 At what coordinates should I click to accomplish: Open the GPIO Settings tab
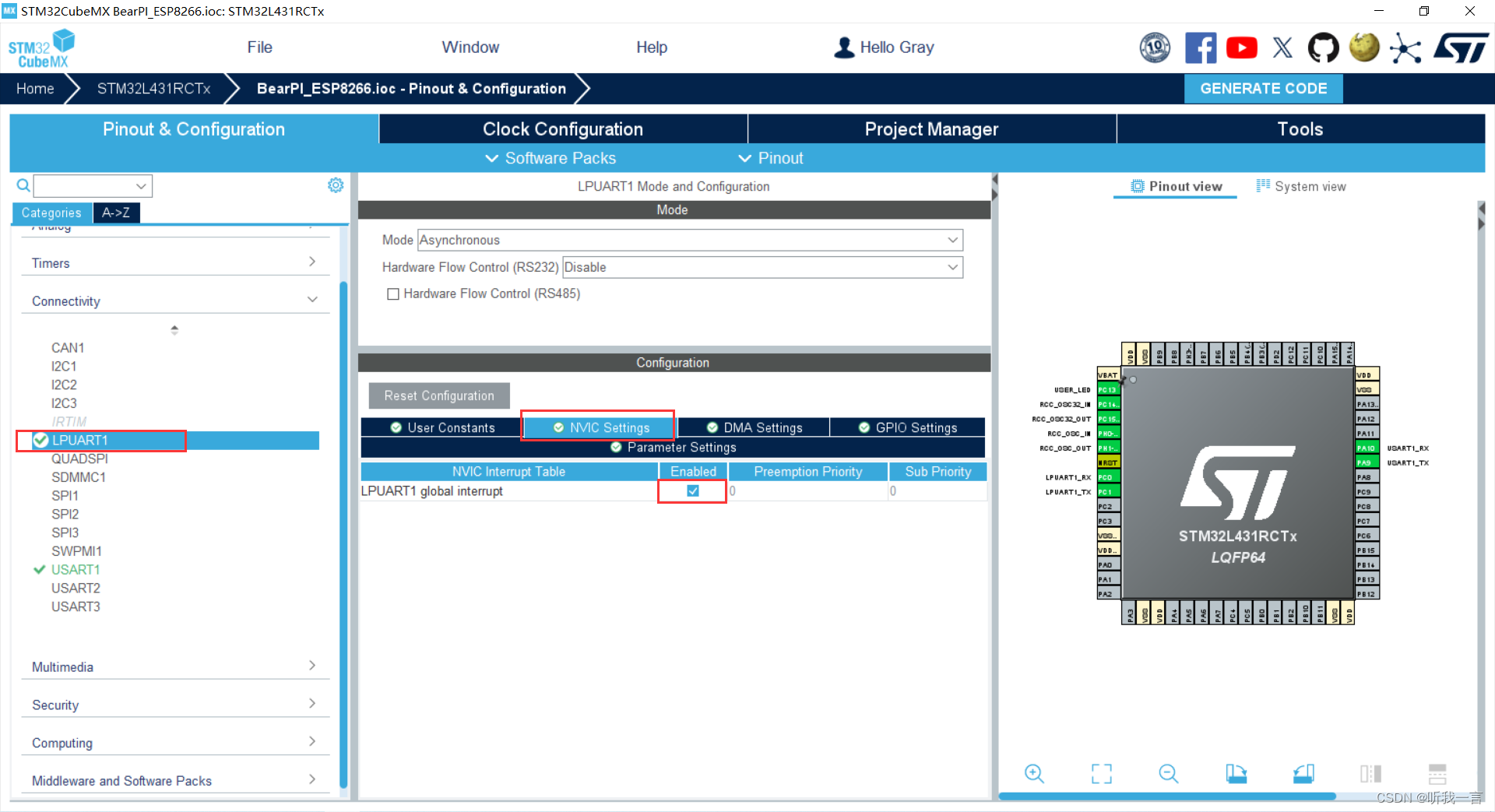(x=908, y=427)
